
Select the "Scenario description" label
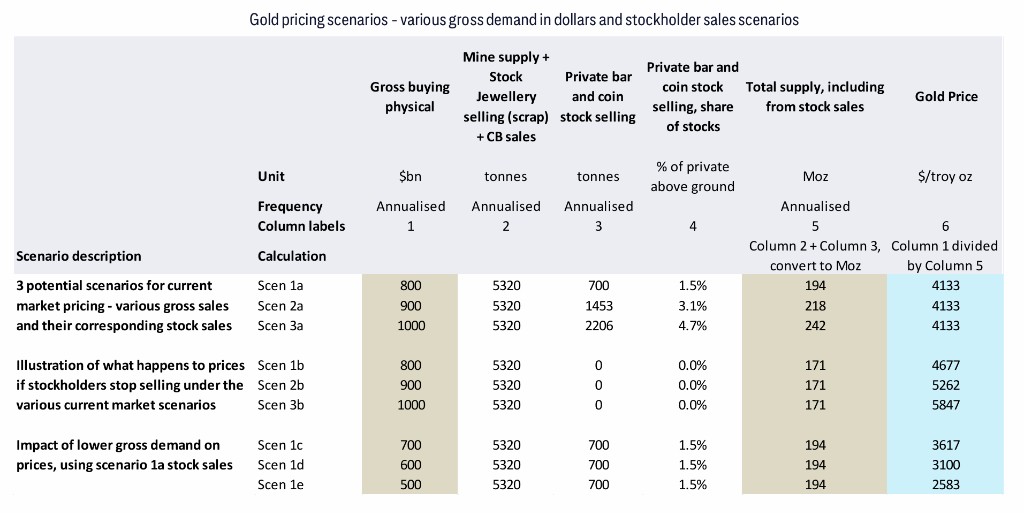(x=79, y=256)
